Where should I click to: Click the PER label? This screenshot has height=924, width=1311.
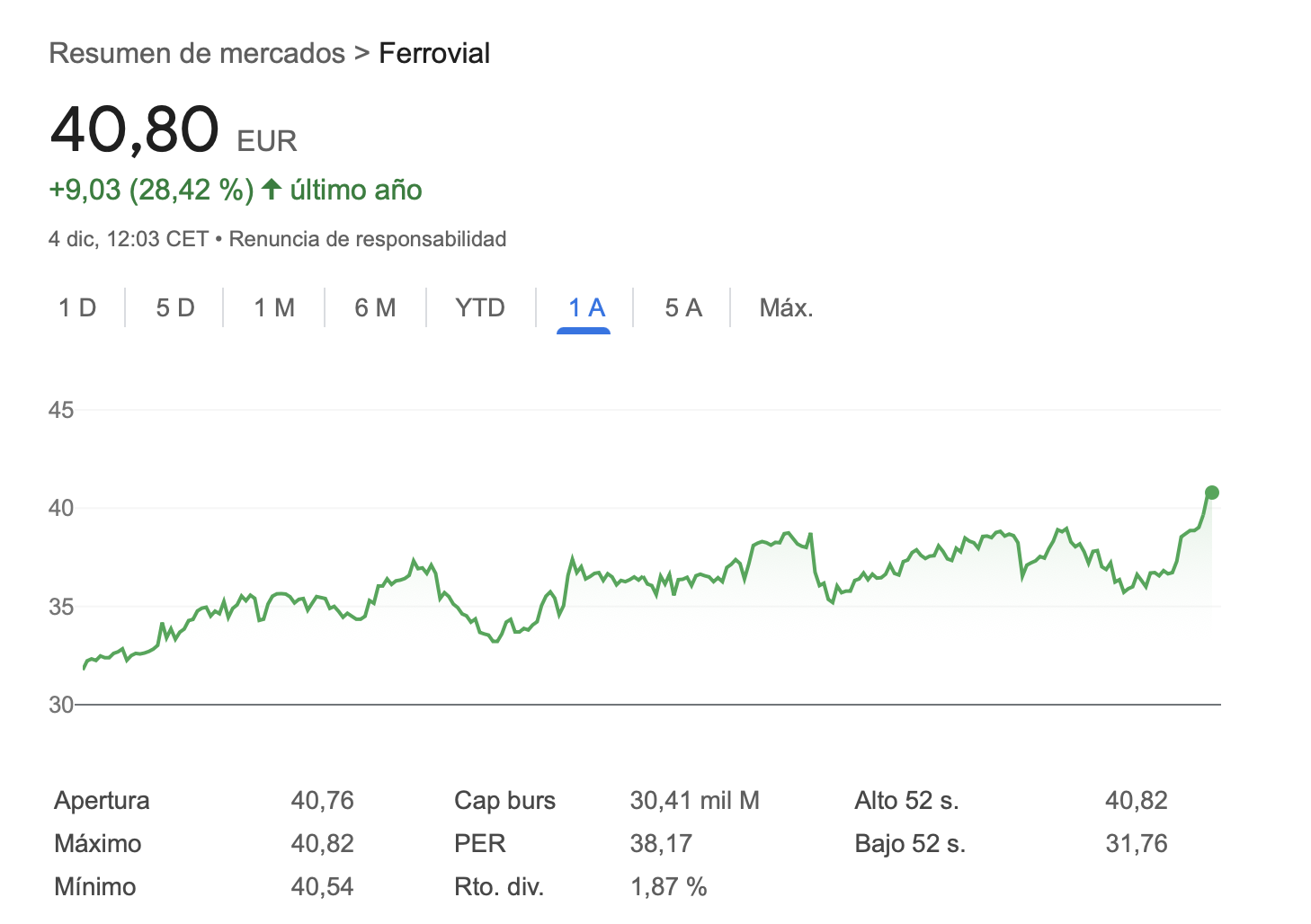(480, 844)
